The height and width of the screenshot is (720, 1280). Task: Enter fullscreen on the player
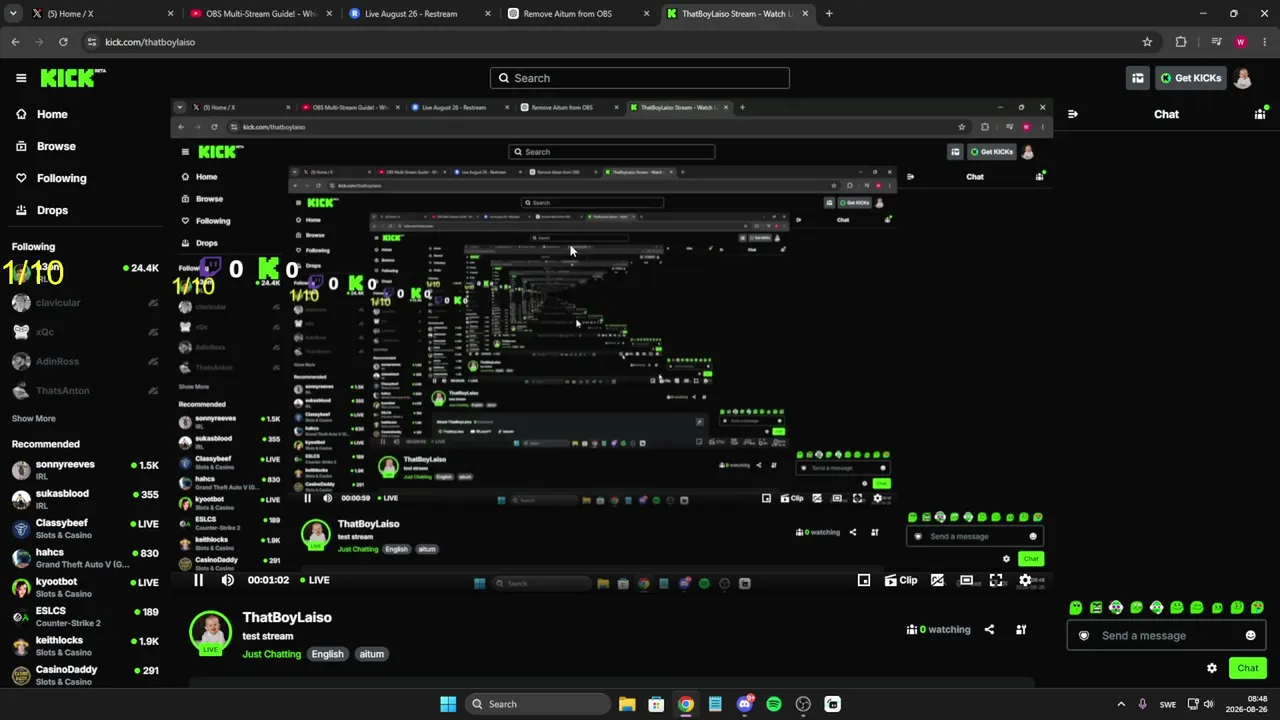click(x=996, y=580)
